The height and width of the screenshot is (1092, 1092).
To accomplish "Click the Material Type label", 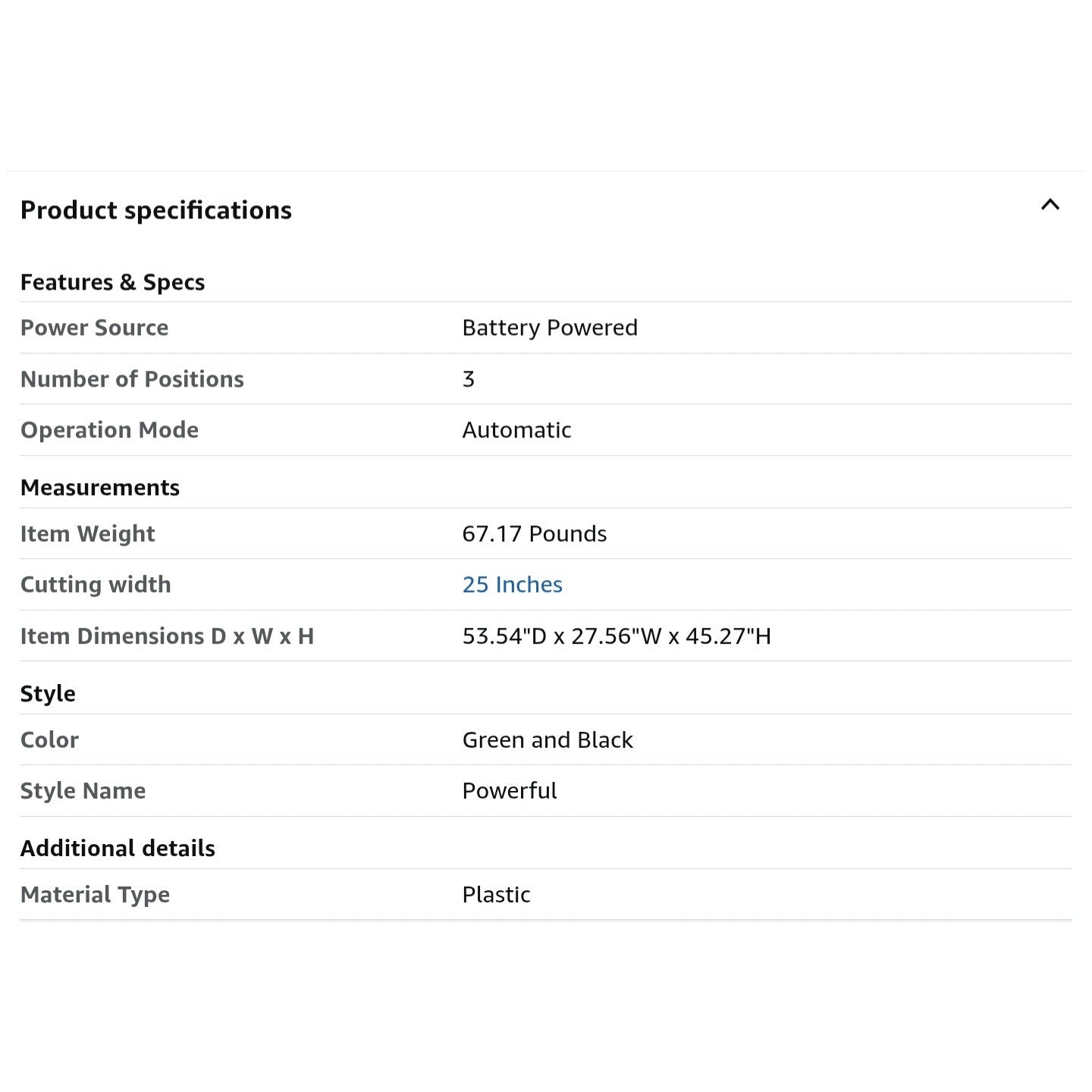I will coord(95,895).
